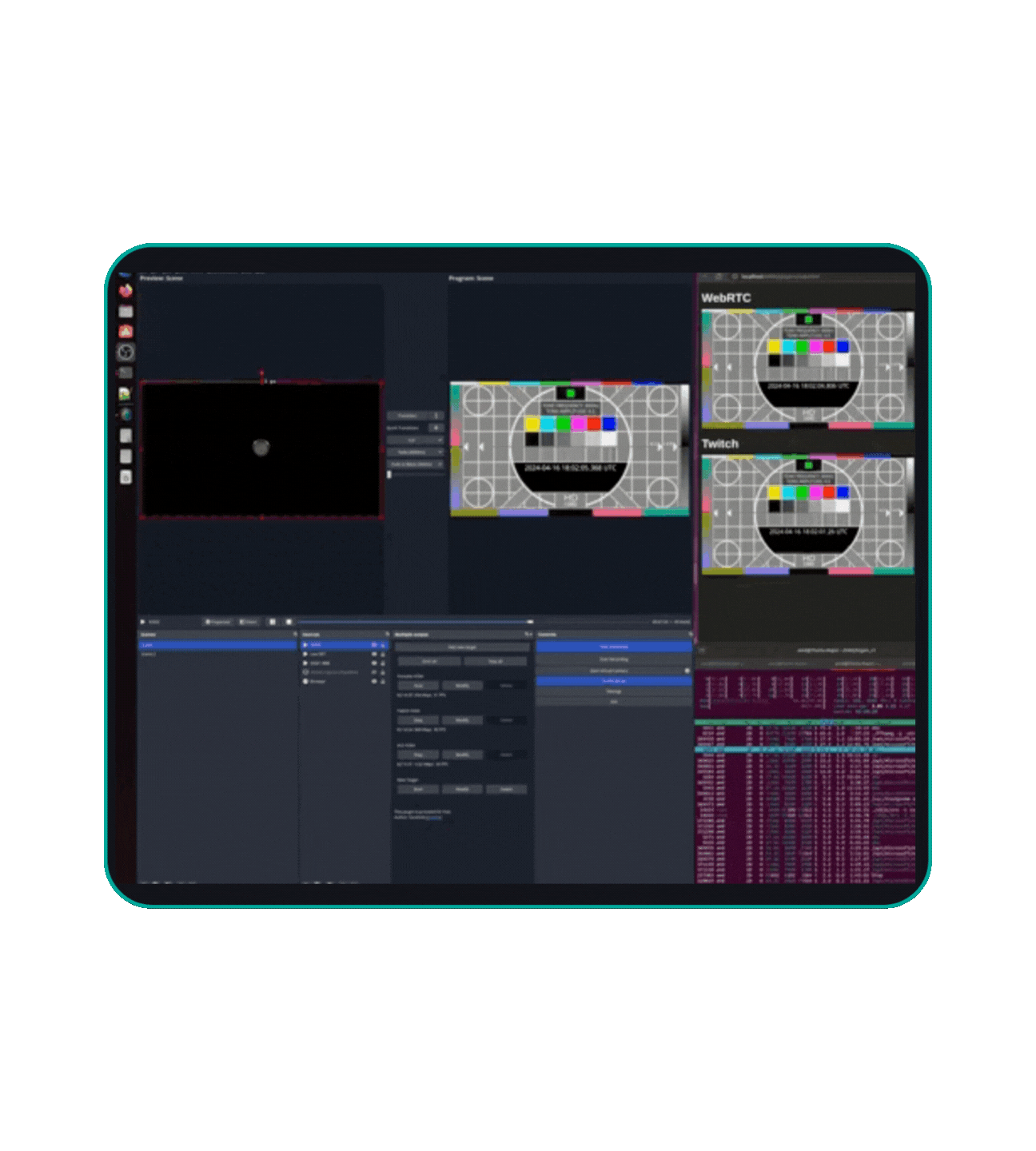Click Add new target in Multiple output
The image size is (1036, 1151).
coord(462,647)
